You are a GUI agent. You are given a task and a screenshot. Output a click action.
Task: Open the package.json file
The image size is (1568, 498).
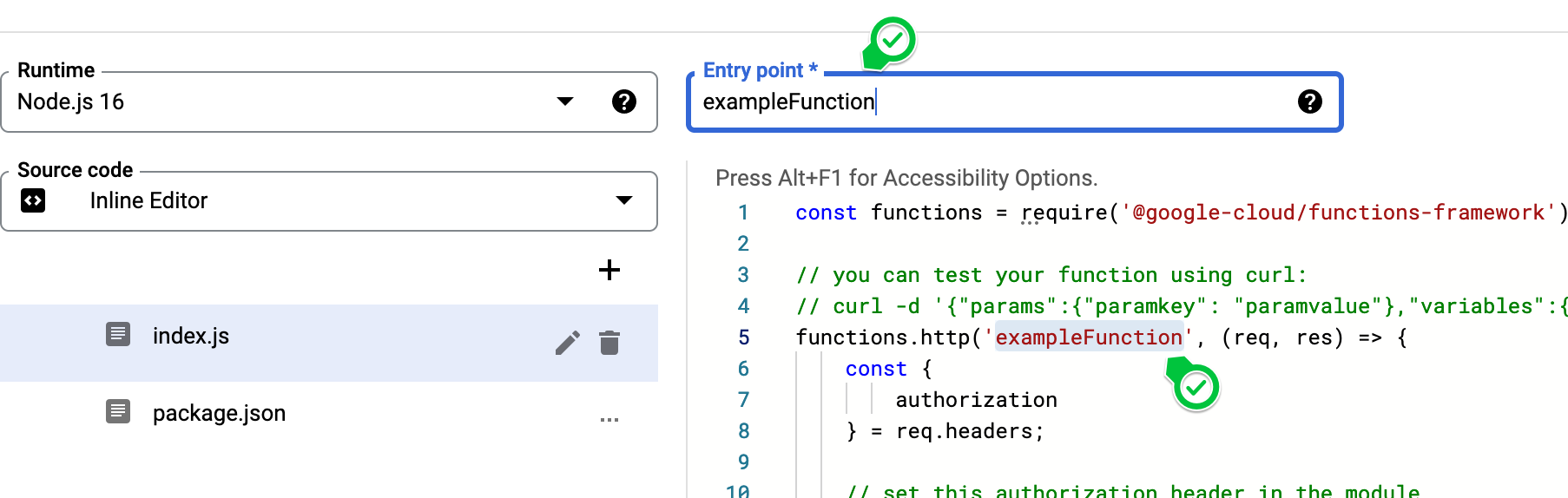click(x=219, y=413)
